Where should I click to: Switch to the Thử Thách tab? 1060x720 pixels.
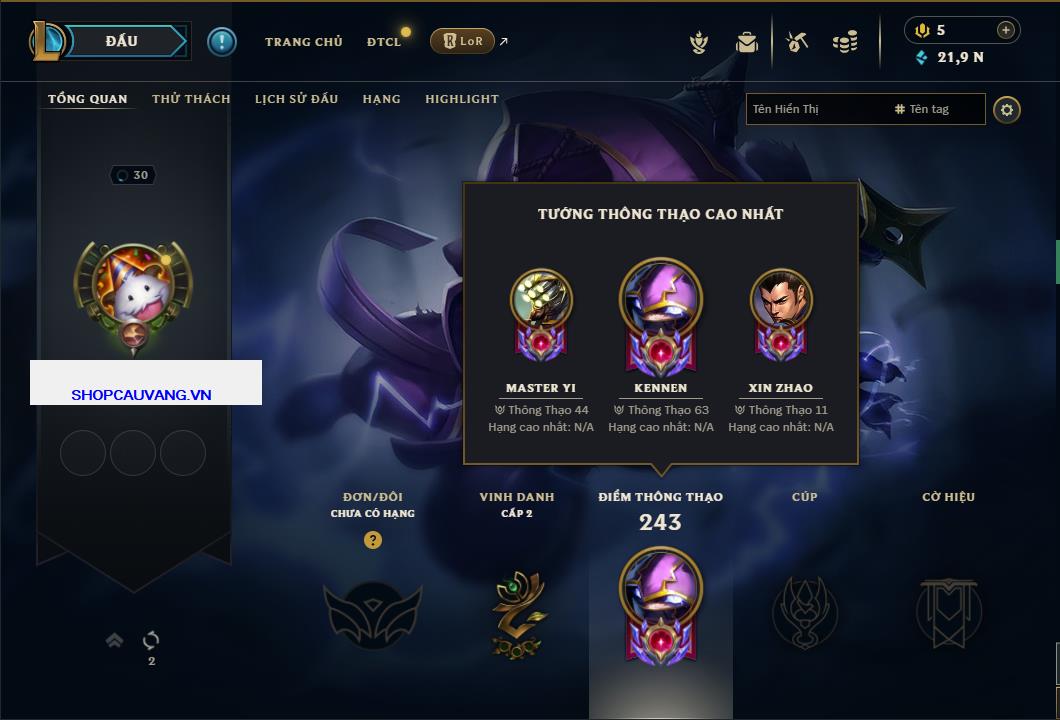point(191,99)
